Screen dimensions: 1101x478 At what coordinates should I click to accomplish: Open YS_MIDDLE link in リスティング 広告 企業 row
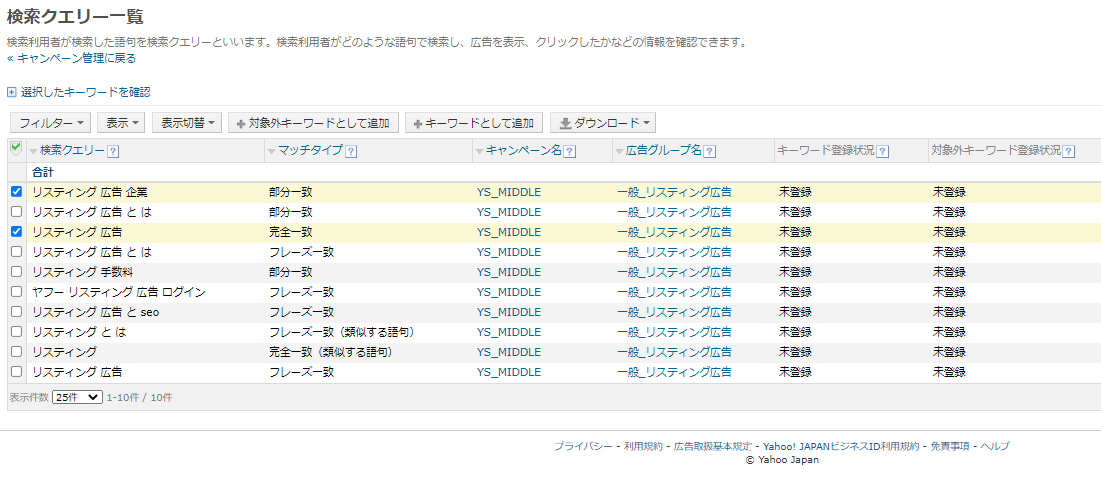(x=509, y=192)
